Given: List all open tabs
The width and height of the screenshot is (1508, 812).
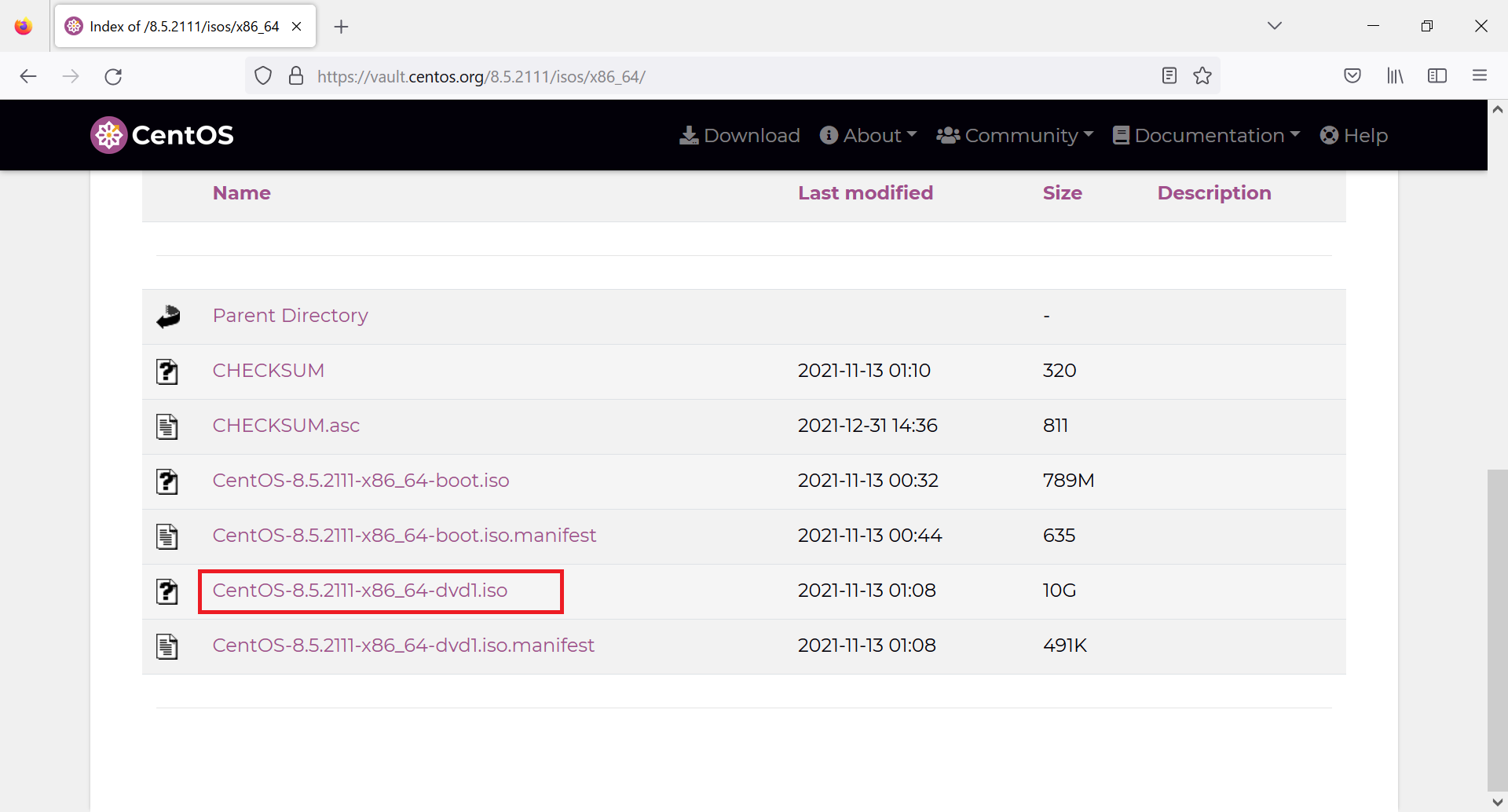Looking at the screenshot, I should click(x=1275, y=26).
